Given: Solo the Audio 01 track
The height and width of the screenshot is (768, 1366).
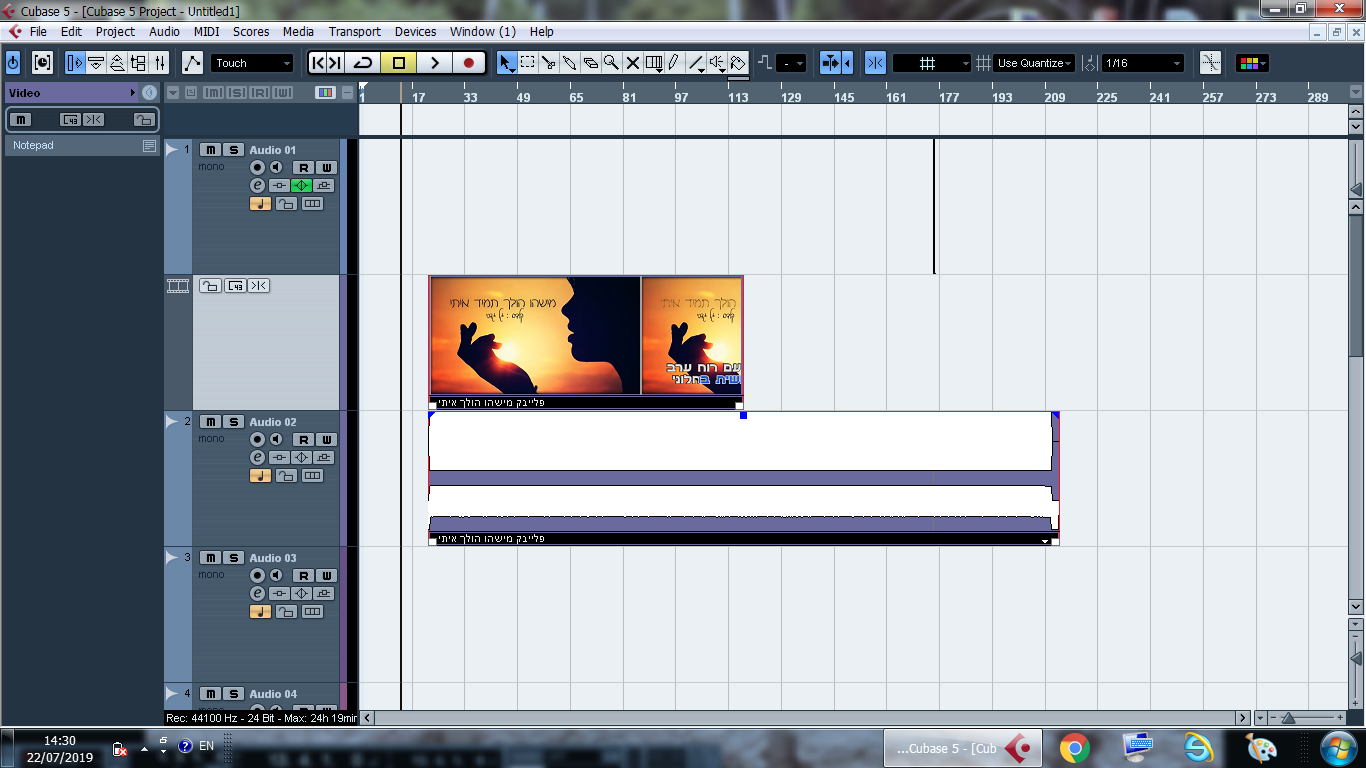Looking at the screenshot, I should [233, 150].
